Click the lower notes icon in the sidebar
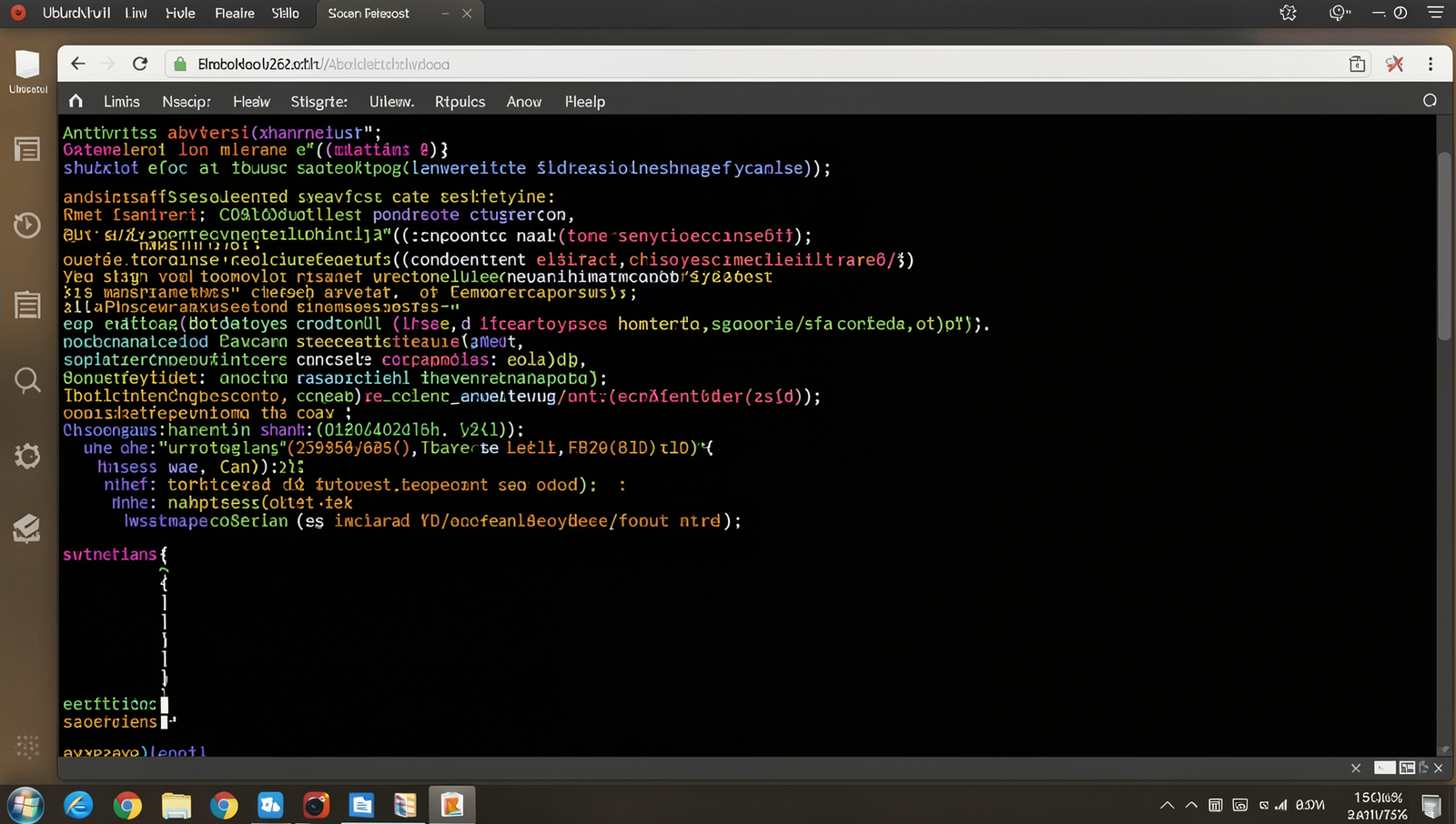Viewport: 1456px width, 824px height. 27,305
